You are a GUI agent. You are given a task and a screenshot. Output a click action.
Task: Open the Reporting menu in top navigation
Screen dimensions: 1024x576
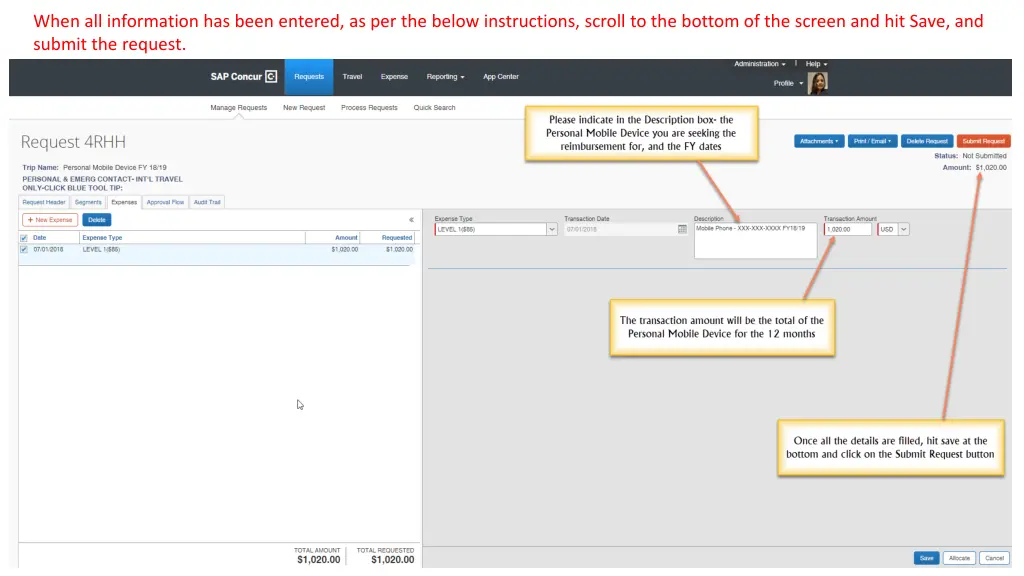pos(445,77)
